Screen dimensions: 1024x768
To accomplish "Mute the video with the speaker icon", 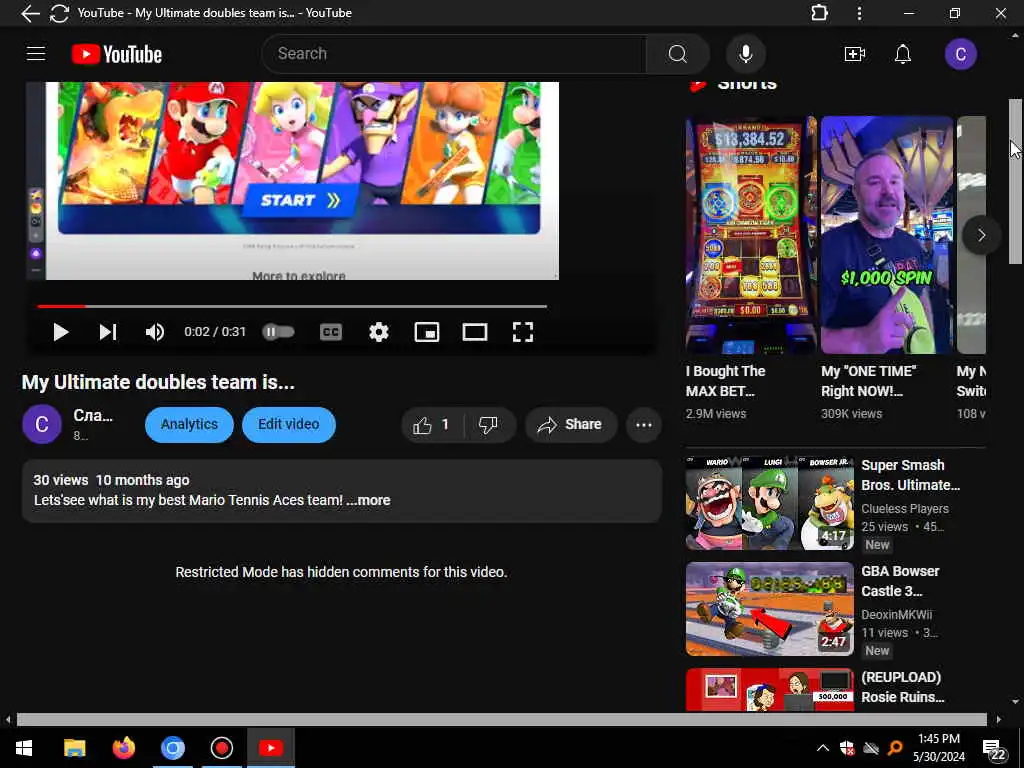I will (x=155, y=332).
